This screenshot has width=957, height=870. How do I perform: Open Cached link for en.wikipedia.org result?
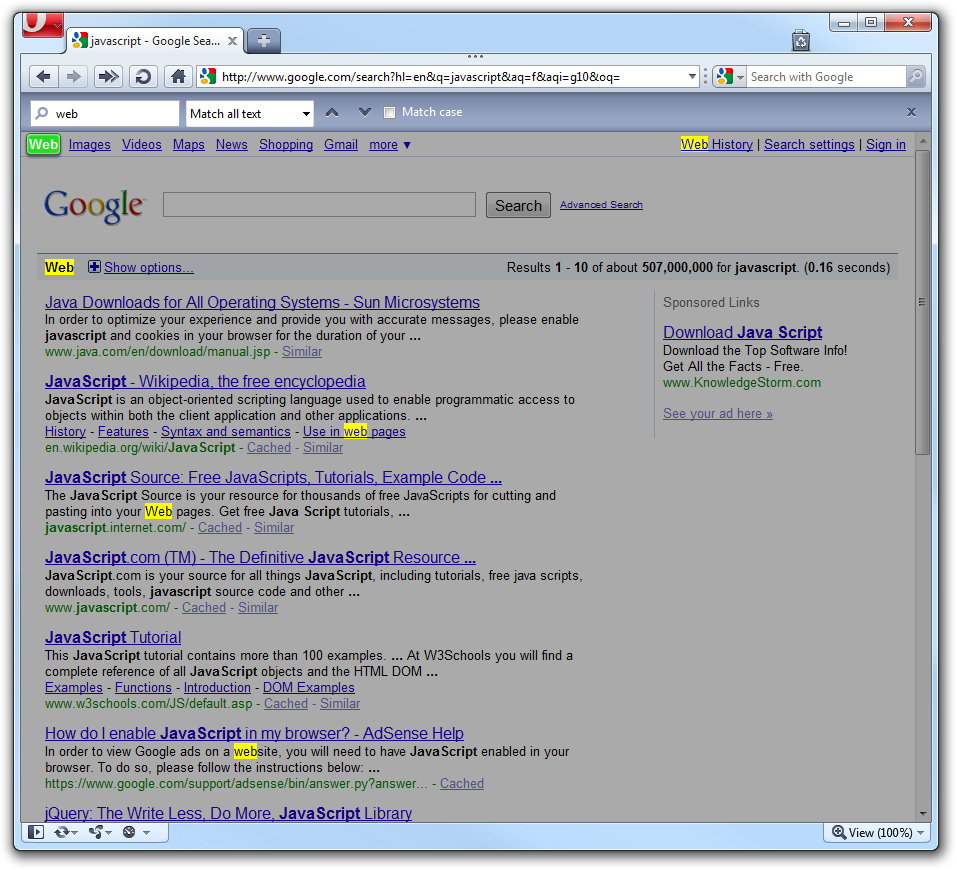[269, 448]
